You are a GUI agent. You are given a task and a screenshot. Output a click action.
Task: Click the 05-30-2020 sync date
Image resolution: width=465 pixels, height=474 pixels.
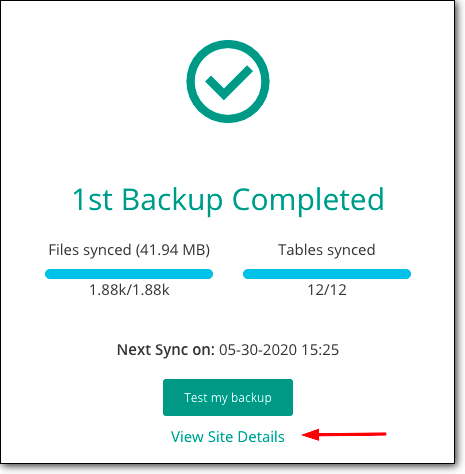(258, 350)
